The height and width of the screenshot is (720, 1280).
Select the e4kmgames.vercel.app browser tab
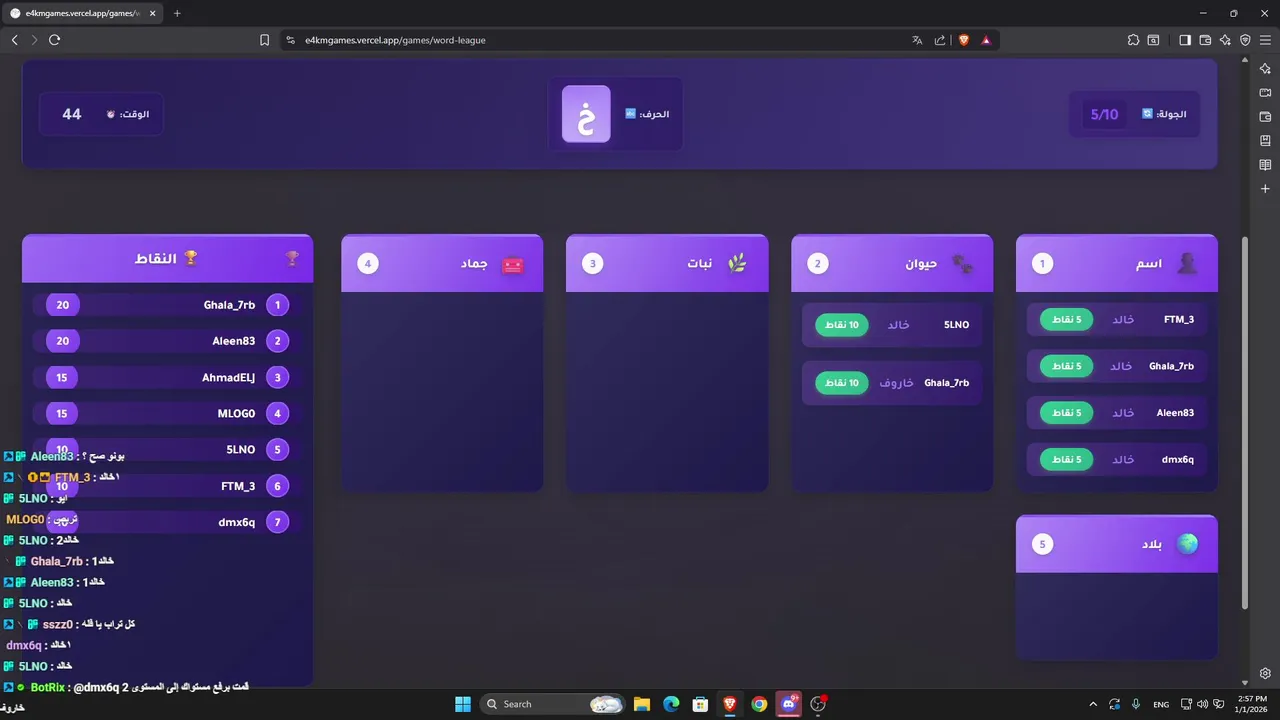coord(83,13)
